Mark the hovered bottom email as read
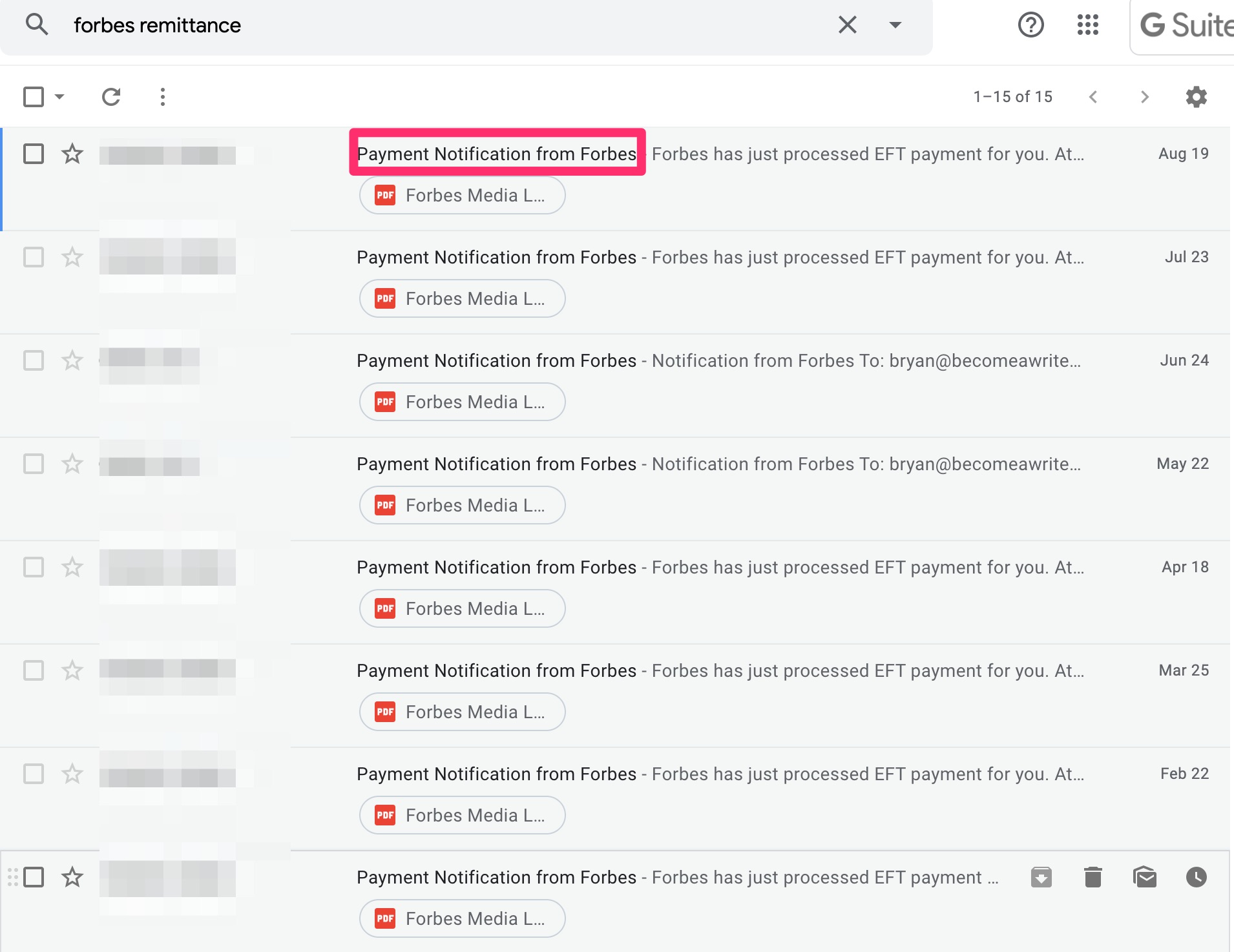 pos(1144,877)
